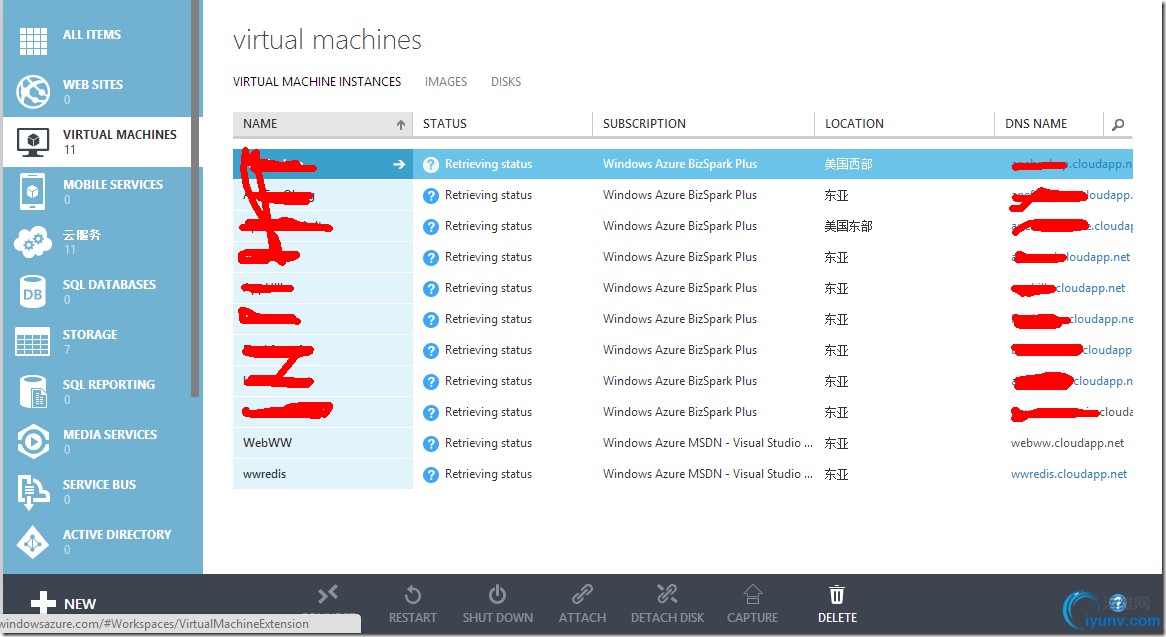The width and height of the screenshot is (1166, 637).
Task: Click the Delete trash icon
Action: coord(837,595)
